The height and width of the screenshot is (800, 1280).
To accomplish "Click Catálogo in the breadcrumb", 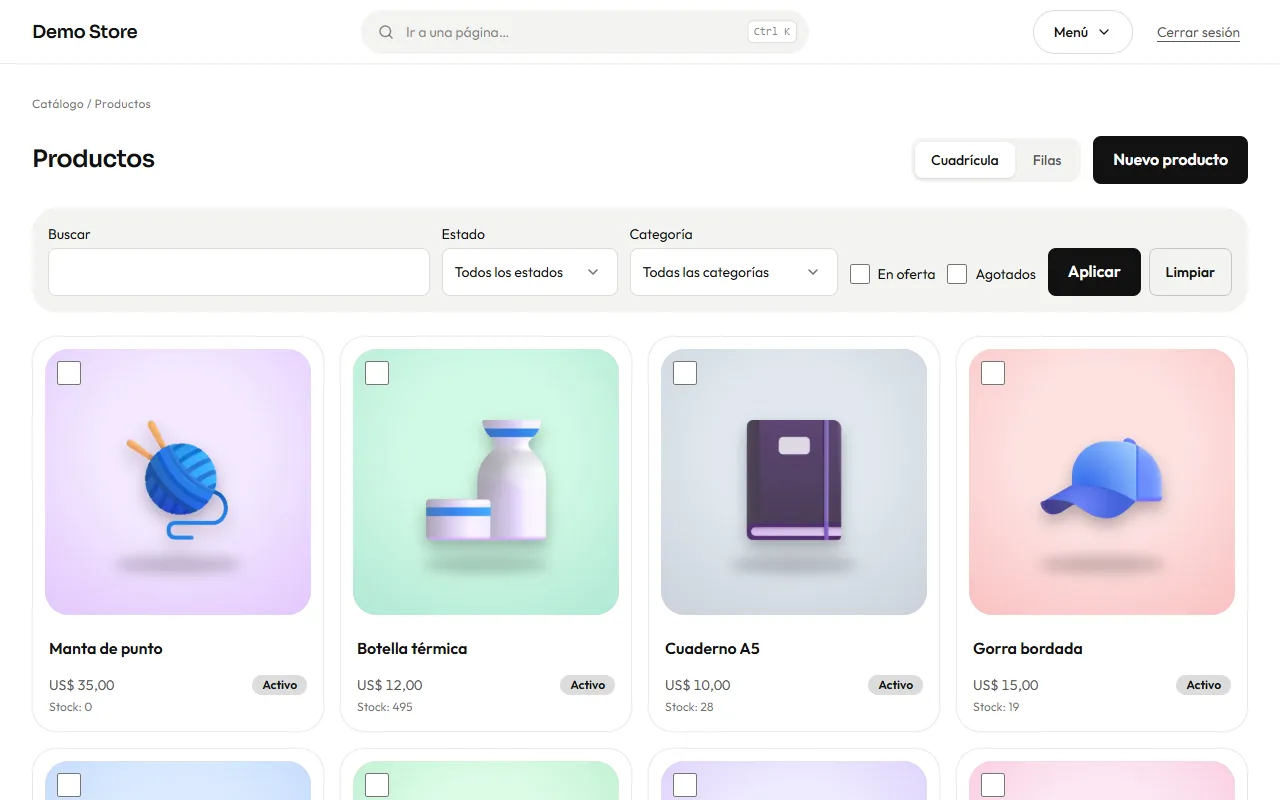I will coord(58,104).
